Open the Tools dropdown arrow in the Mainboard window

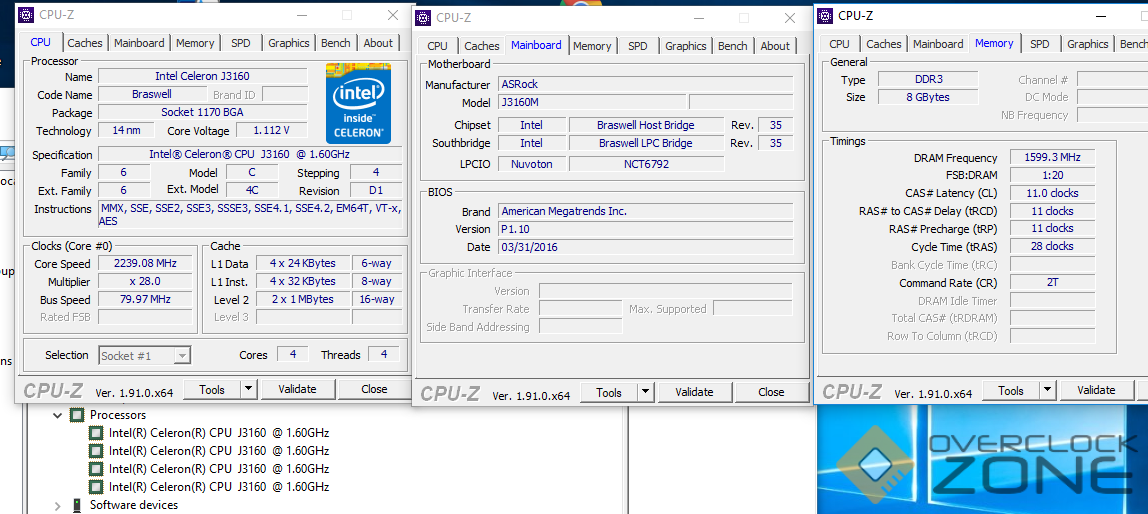(x=645, y=392)
